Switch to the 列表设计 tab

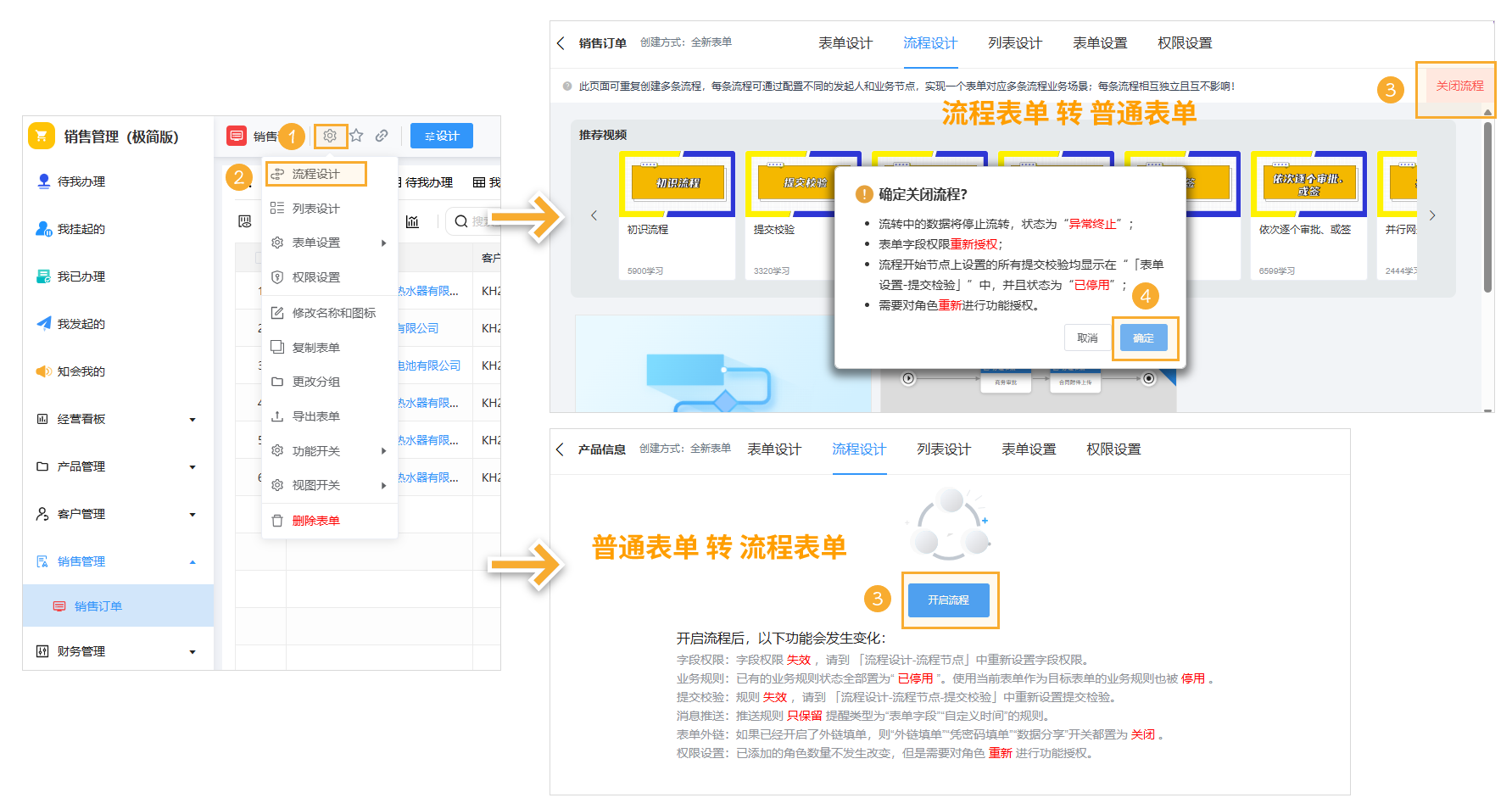pyautogui.click(x=1014, y=42)
